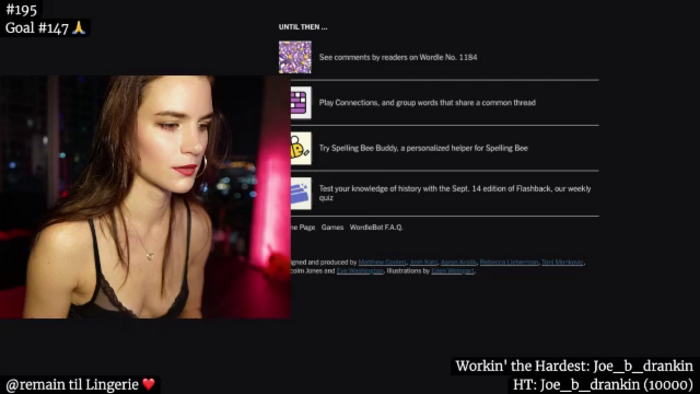Screen dimensions: 700x394
Task: Open the Sept. 14 Flashback quiz link
Action: [455, 193]
